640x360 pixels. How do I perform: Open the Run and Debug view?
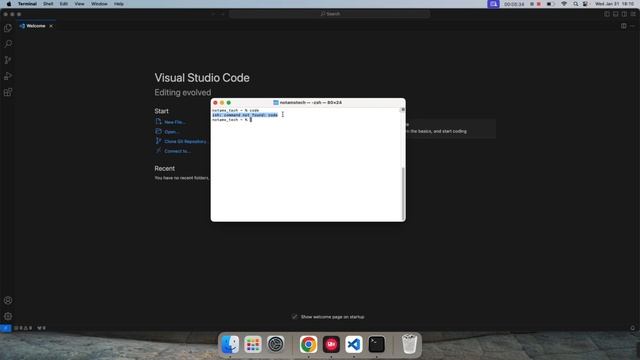(x=8, y=76)
